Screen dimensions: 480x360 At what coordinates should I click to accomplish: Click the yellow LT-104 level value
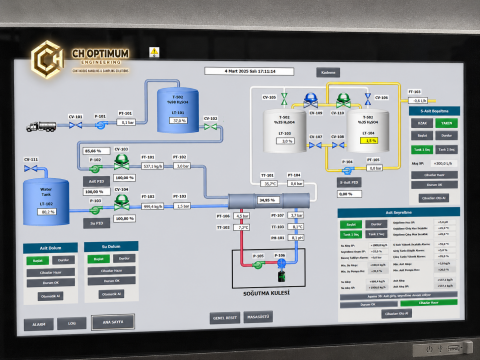click(x=369, y=140)
